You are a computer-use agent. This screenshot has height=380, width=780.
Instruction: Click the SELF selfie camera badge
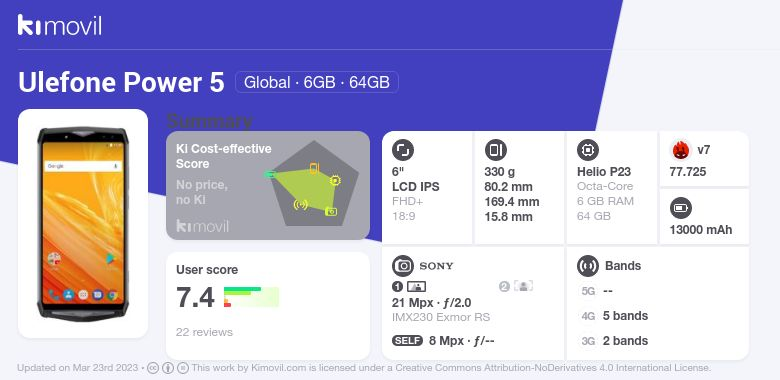click(407, 341)
